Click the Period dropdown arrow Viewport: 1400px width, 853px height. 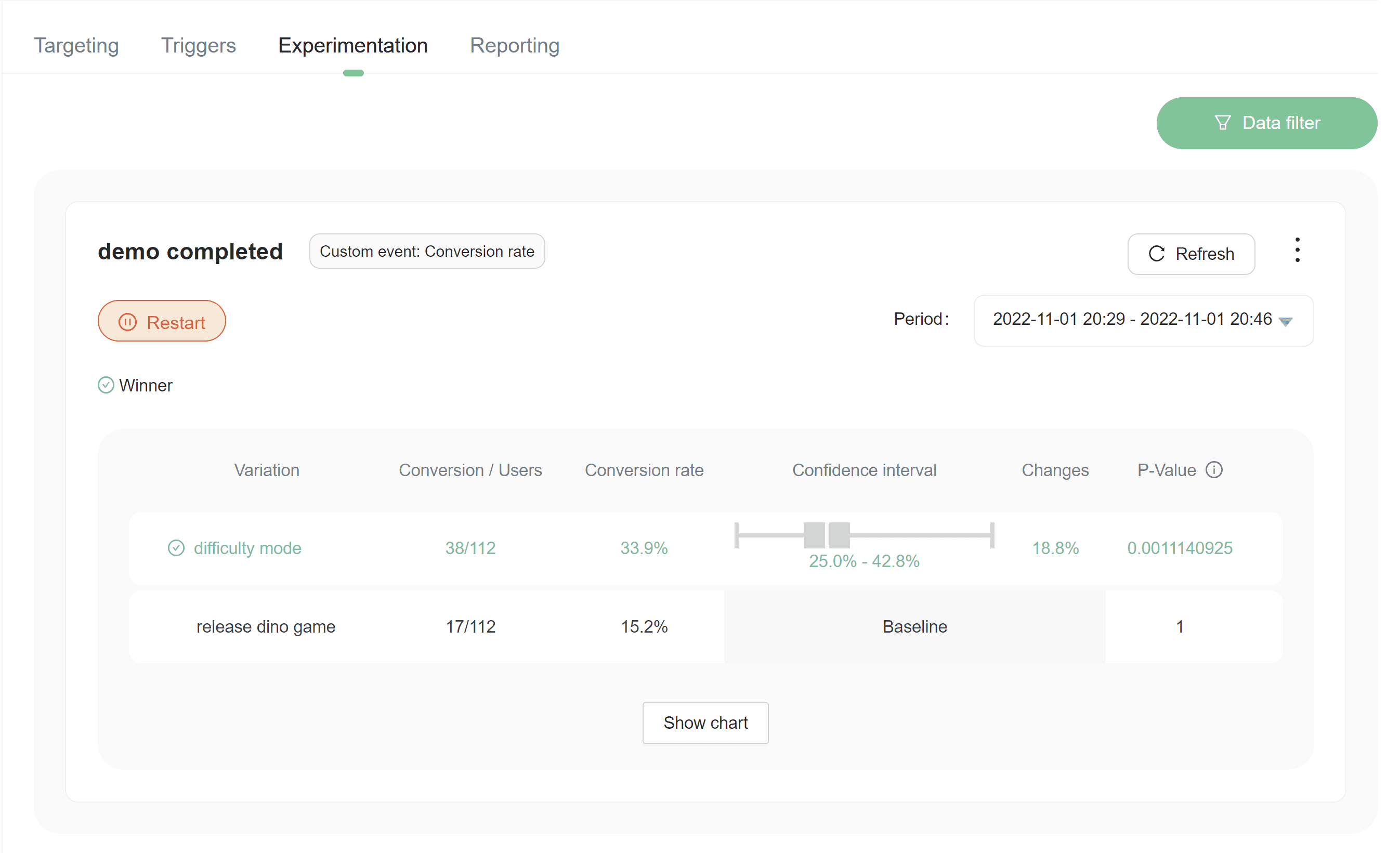tap(1285, 322)
